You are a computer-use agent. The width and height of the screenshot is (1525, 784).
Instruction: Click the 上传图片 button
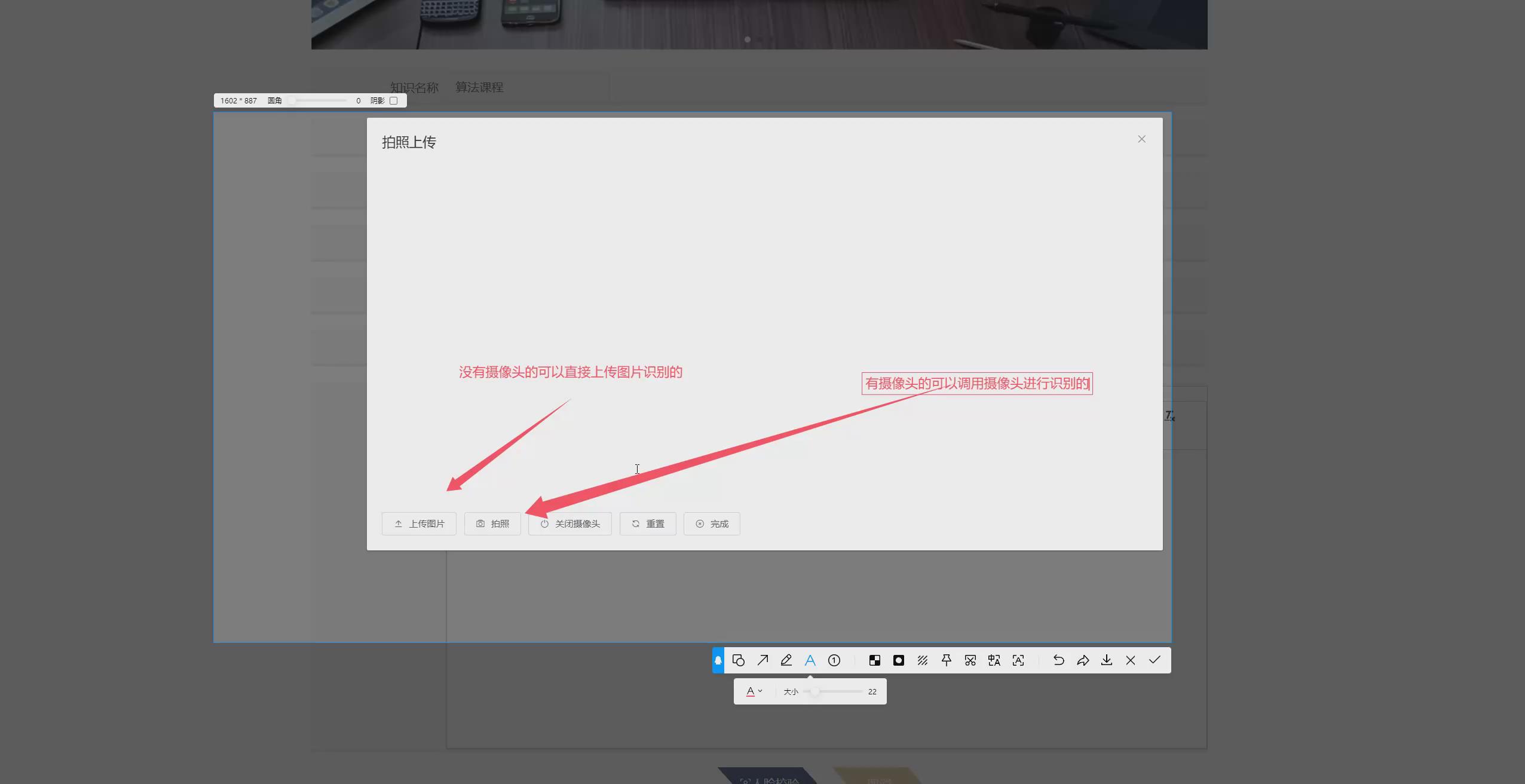coord(419,523)
